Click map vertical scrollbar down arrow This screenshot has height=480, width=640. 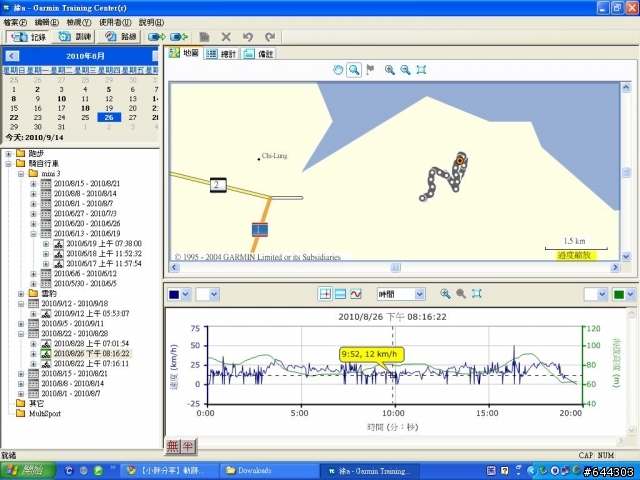626,257
